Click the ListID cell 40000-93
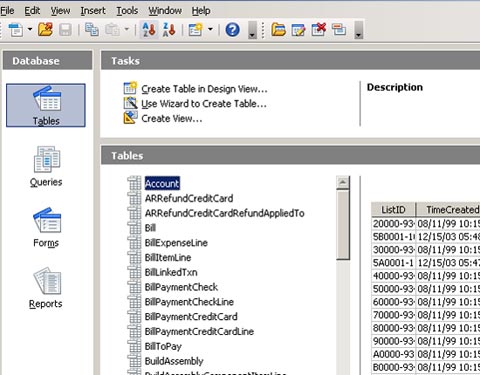Image resolution: width=480 pixels, height=375 pixels. pos(393,276)
